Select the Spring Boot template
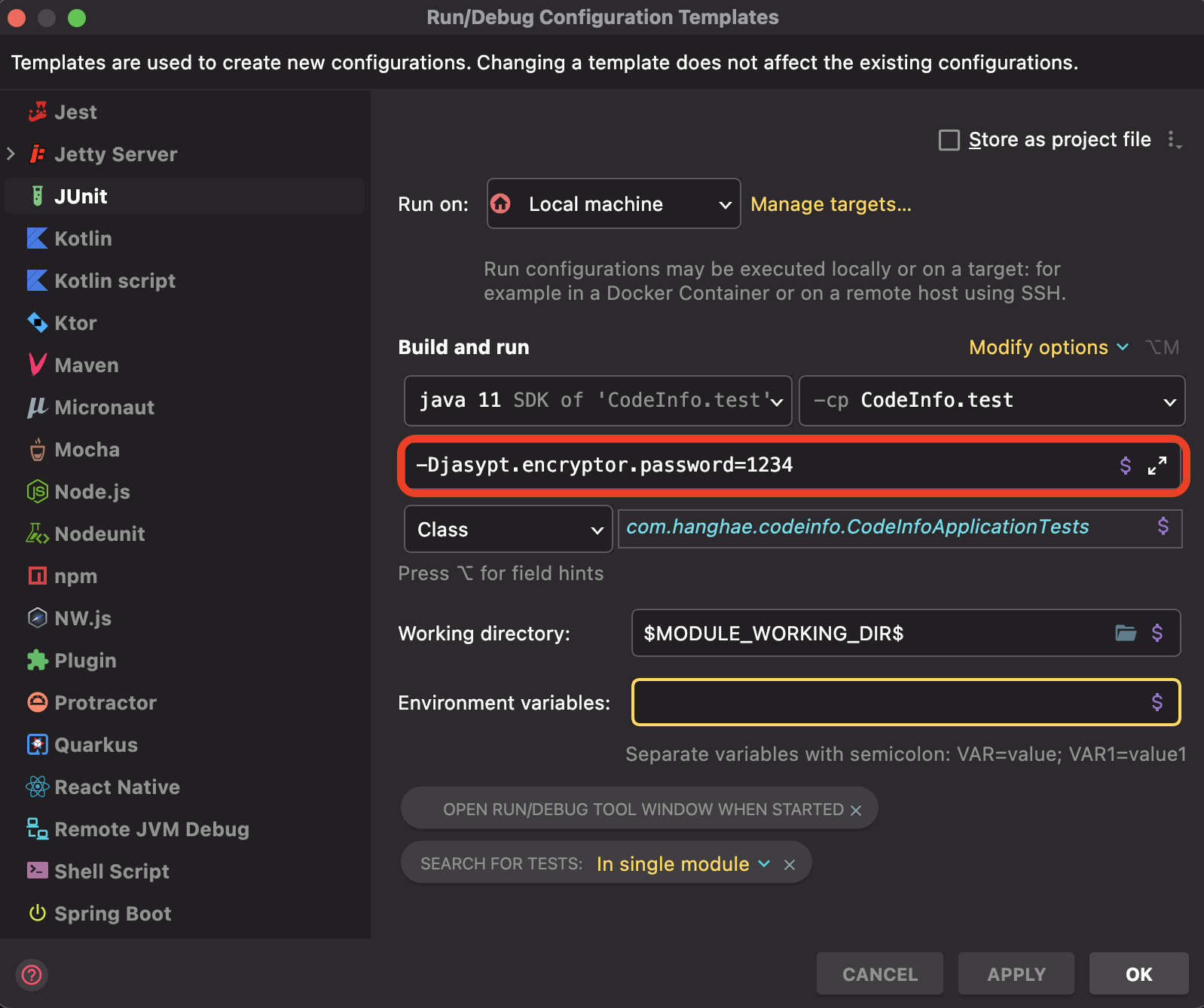The image size is (1204, 1008). [185, 914]
